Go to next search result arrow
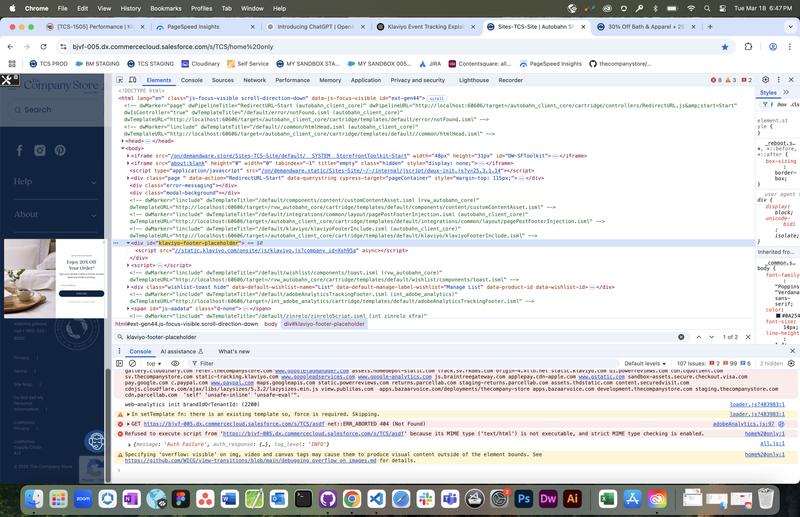Viewport: 800px width, 517px height. (x=711, y=337)
